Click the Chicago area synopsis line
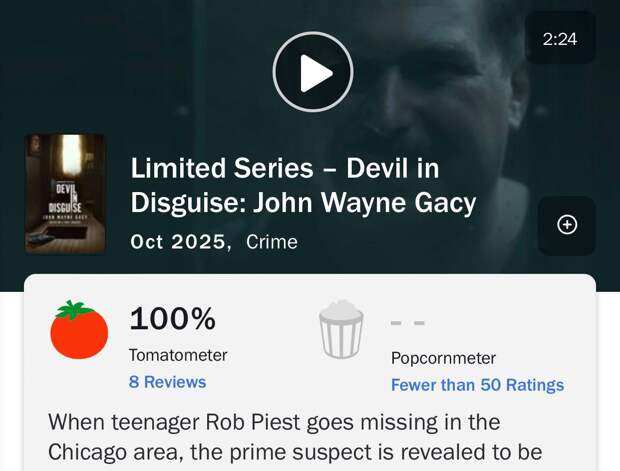The height and width of the screenshot is (471, 620). pos(150,455)
